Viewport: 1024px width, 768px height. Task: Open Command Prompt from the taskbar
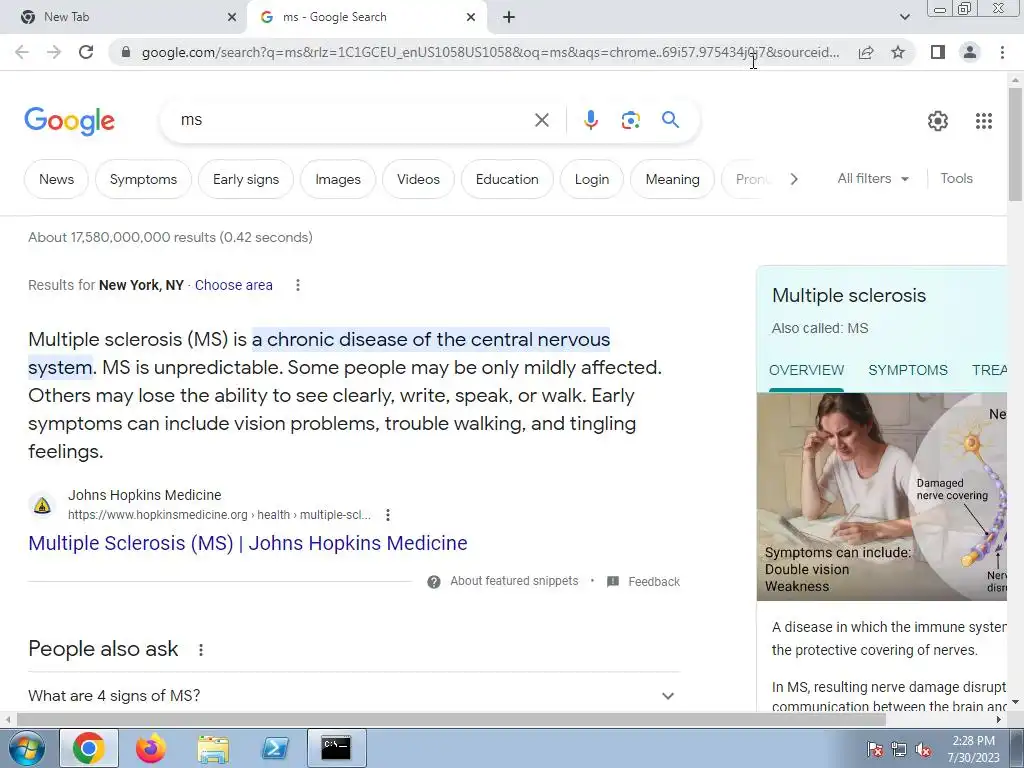[336, 748]
